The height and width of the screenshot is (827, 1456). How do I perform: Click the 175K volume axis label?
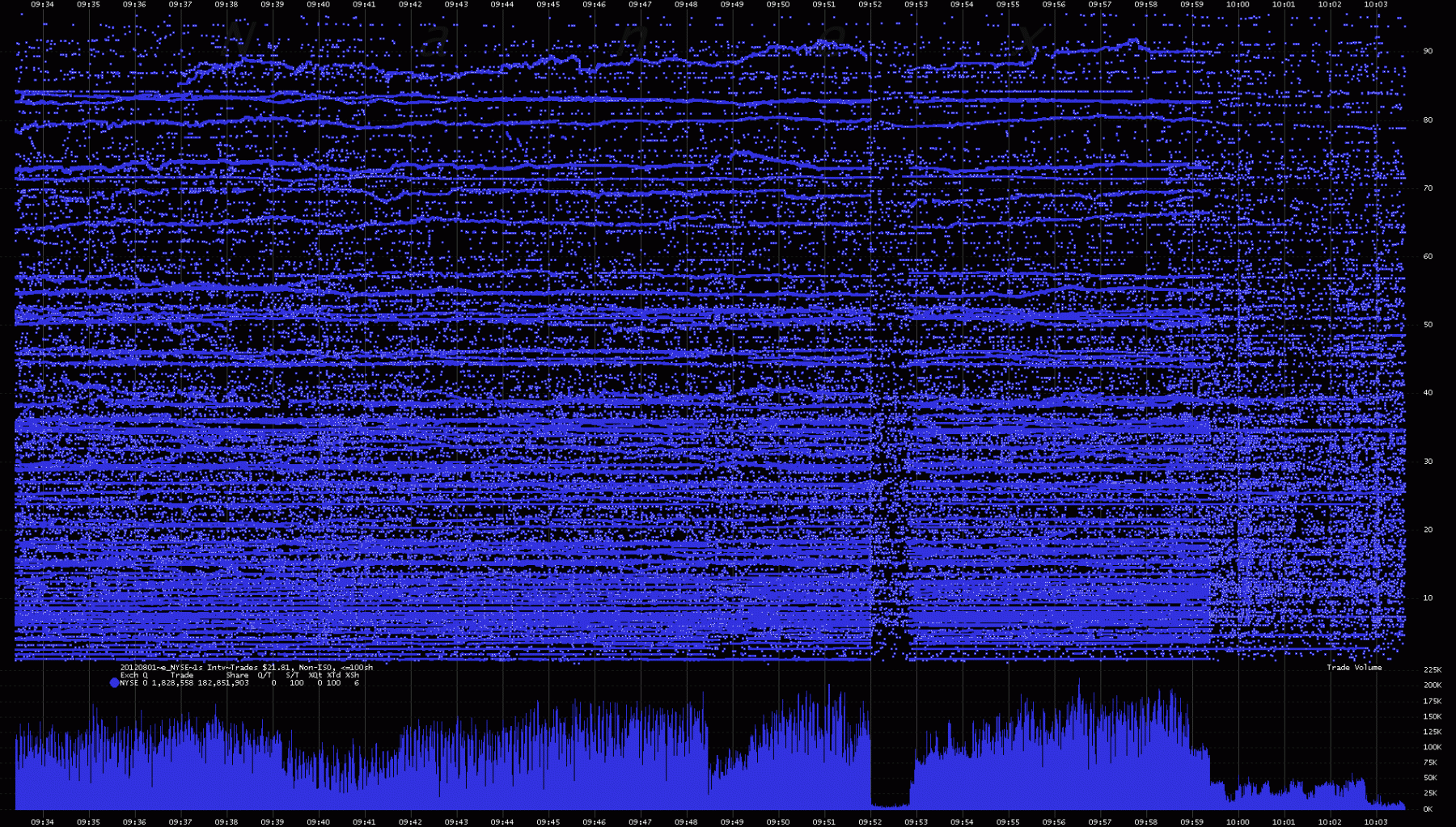[1433, 702]
